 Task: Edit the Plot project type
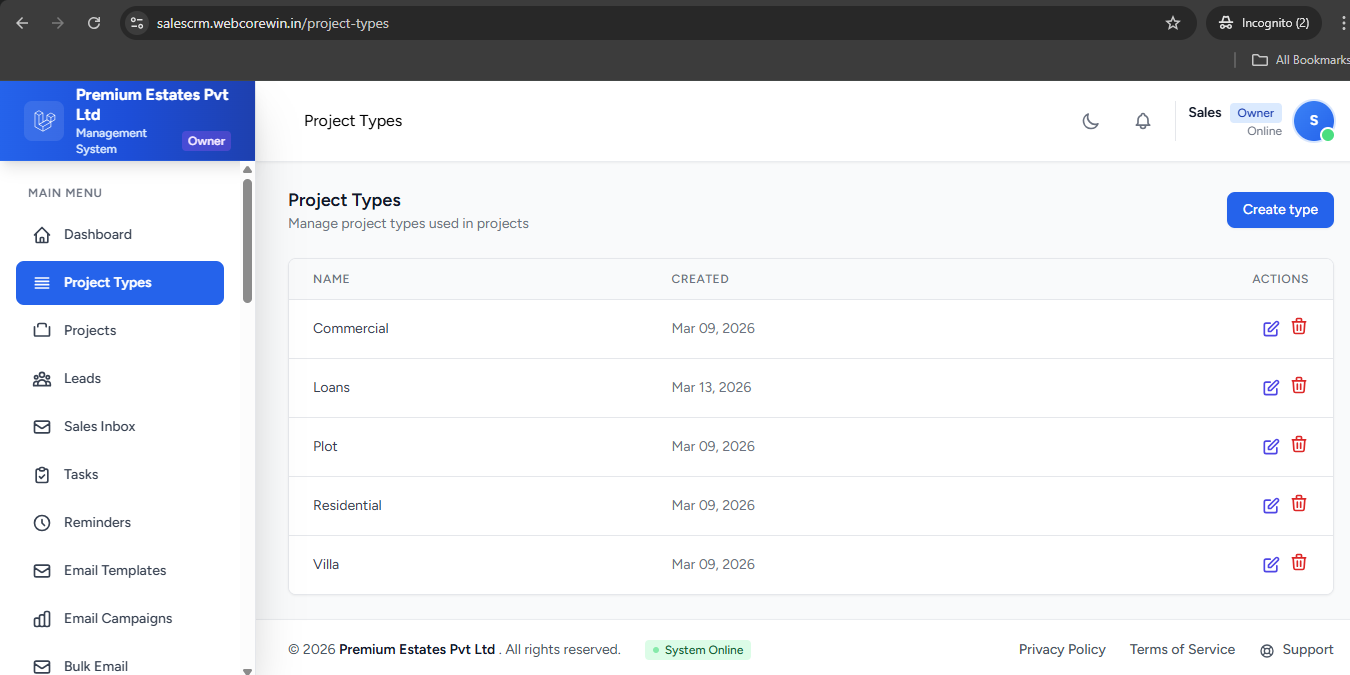pos(1270,446)
